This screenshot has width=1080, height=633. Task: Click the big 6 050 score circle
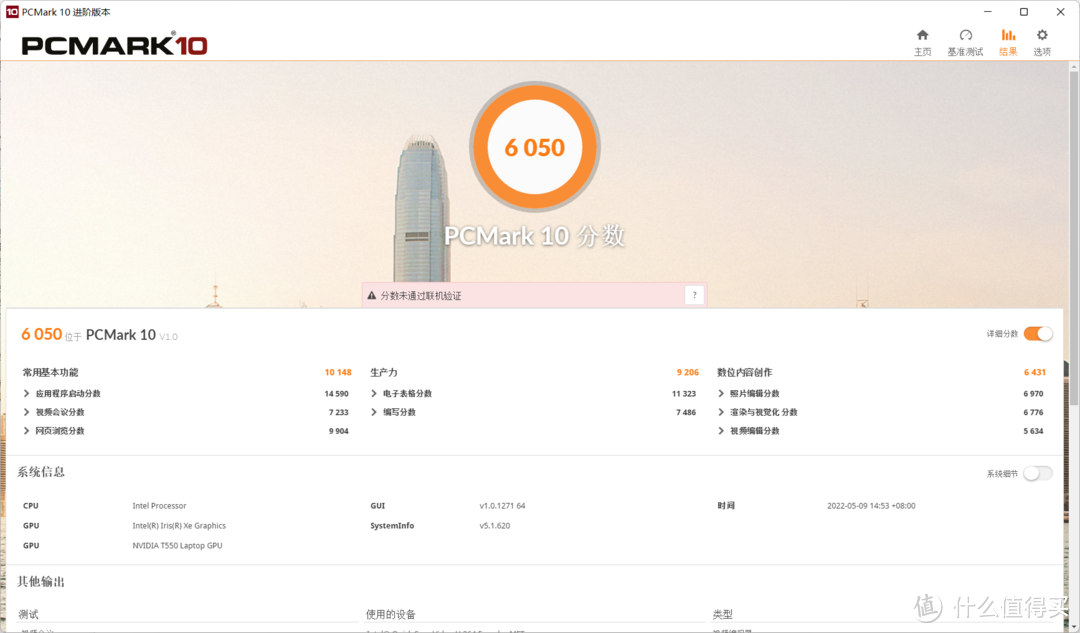534,147
